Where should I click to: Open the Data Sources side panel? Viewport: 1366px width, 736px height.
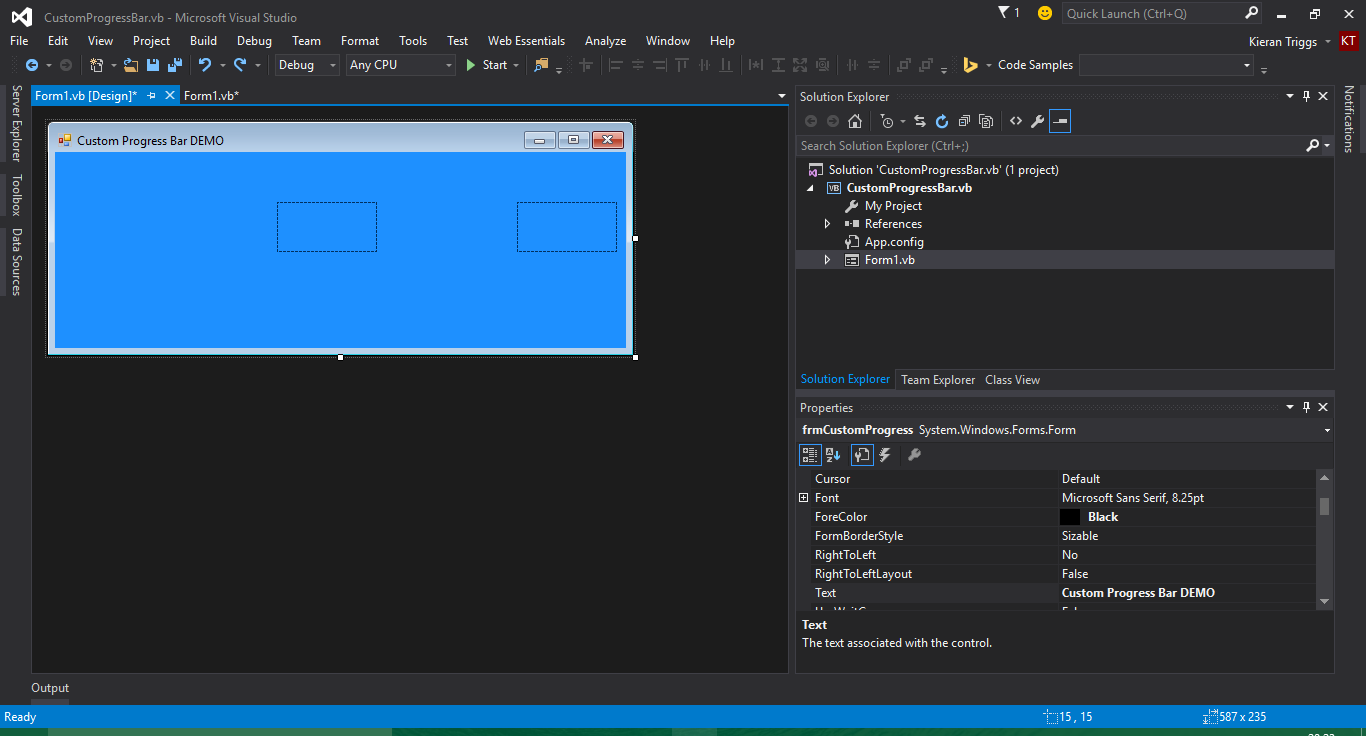(x=16, y=262)
